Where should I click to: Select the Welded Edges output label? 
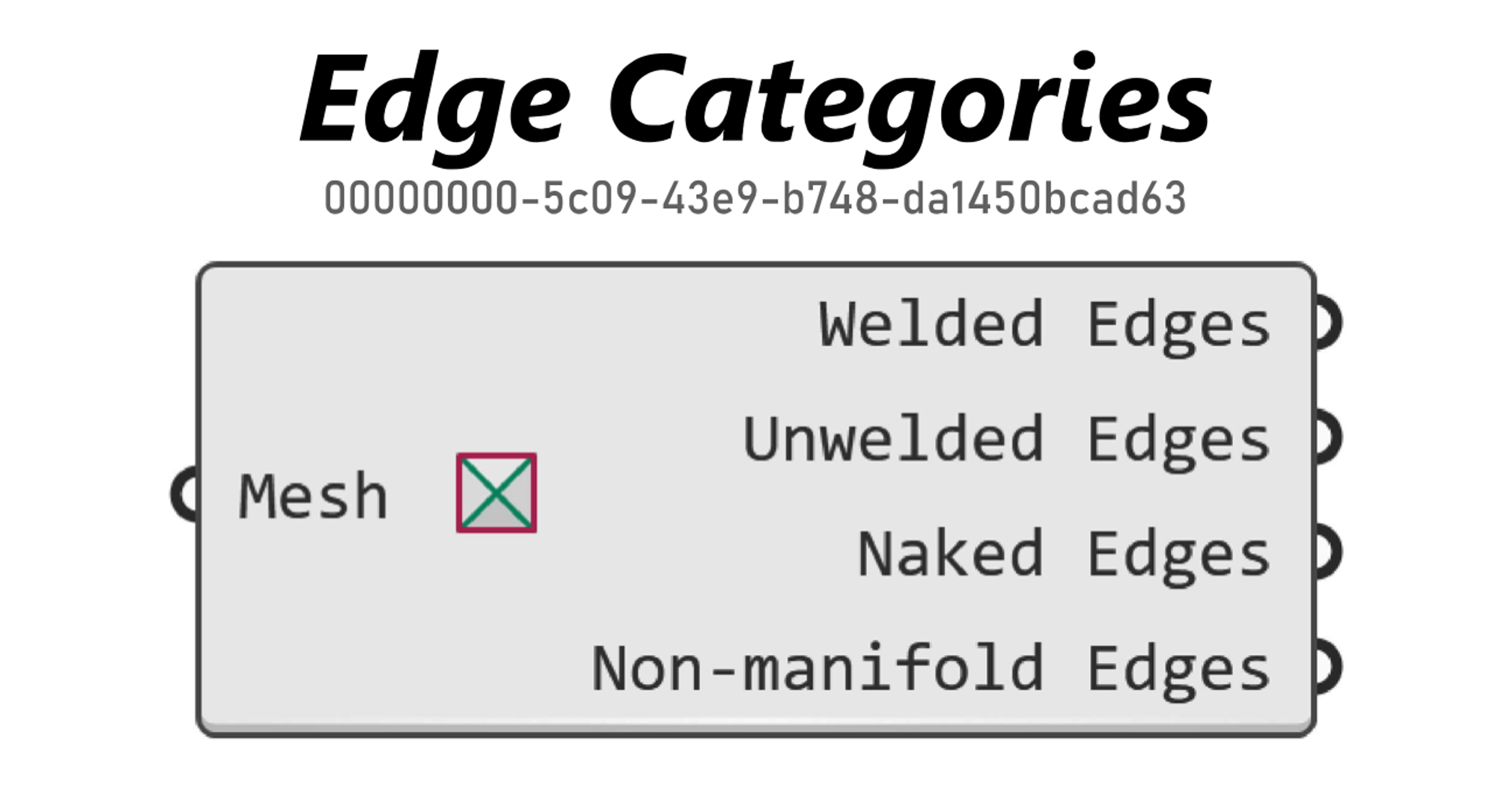[1045, 325]
